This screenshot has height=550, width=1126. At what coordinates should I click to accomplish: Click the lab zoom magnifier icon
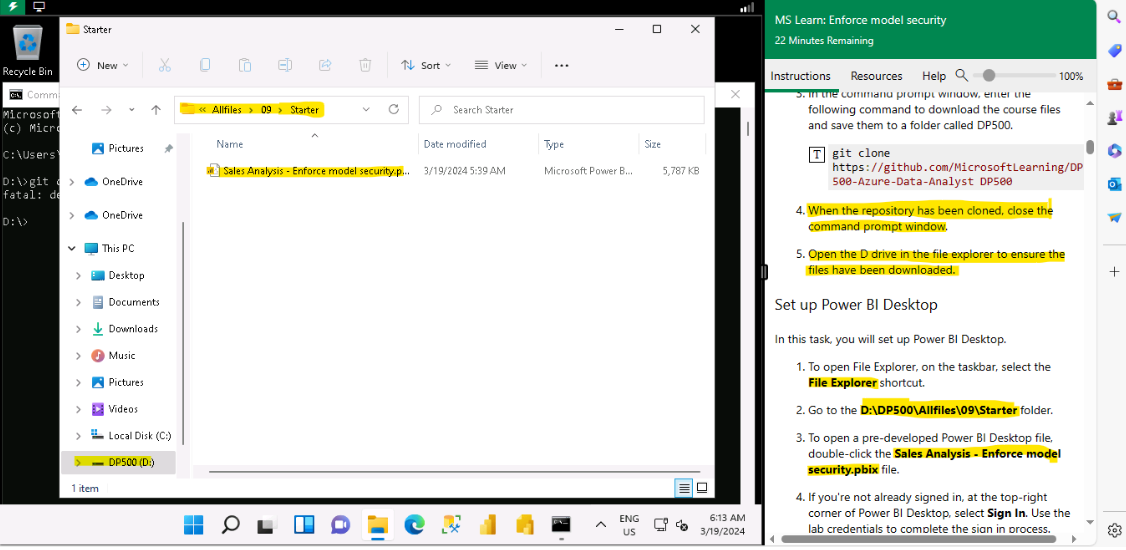tap(962, 75)
